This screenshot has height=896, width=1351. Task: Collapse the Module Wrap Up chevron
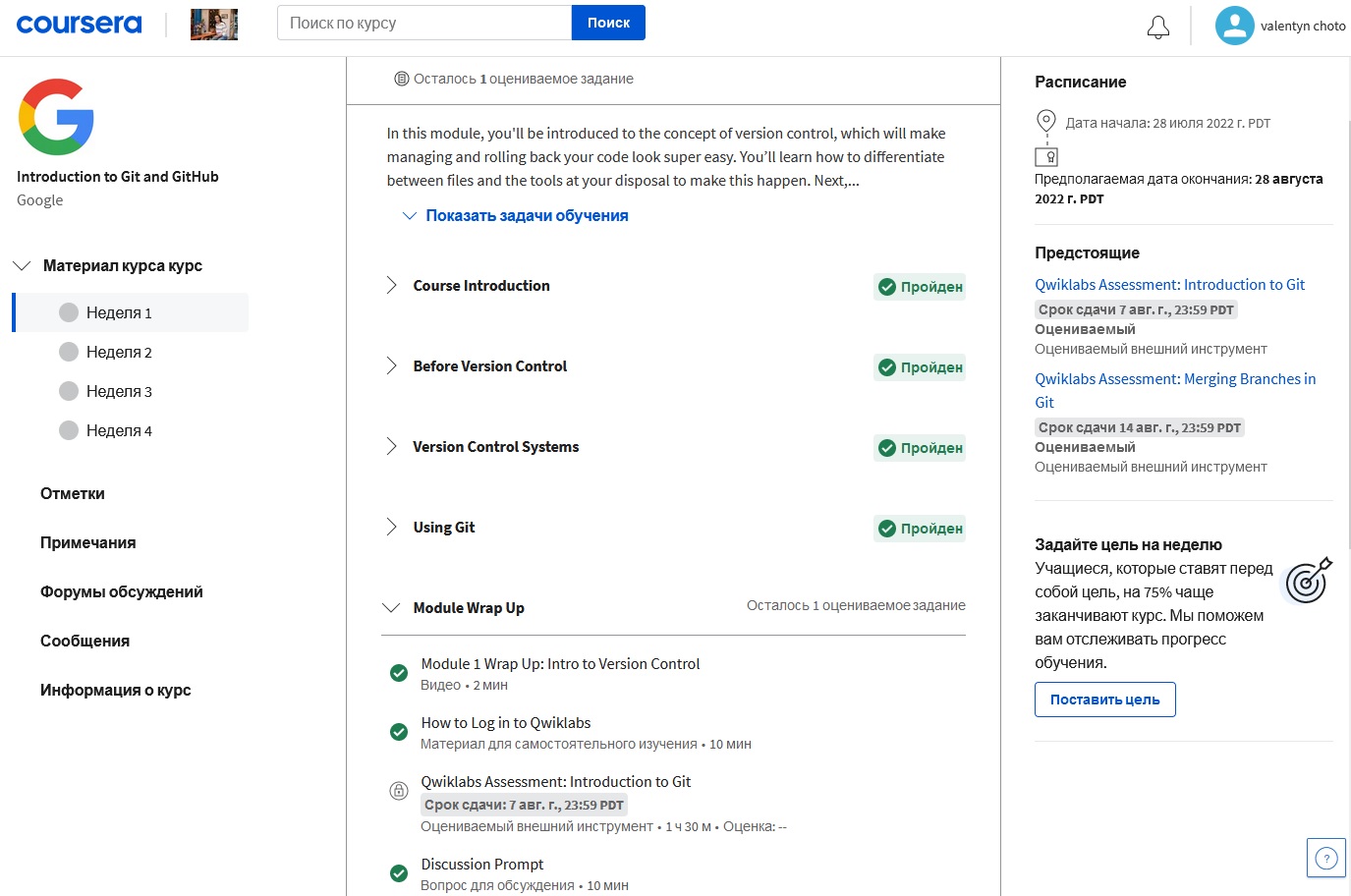point(391,608)
